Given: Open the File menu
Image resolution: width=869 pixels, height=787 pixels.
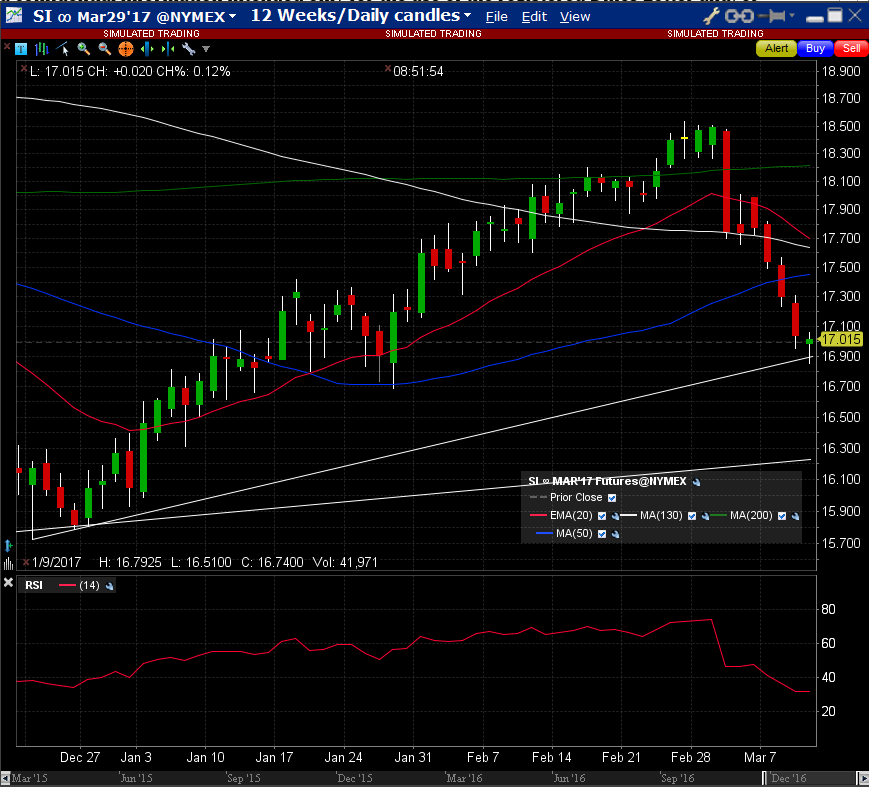Looking at the screenshot, I should coord(496,17).
